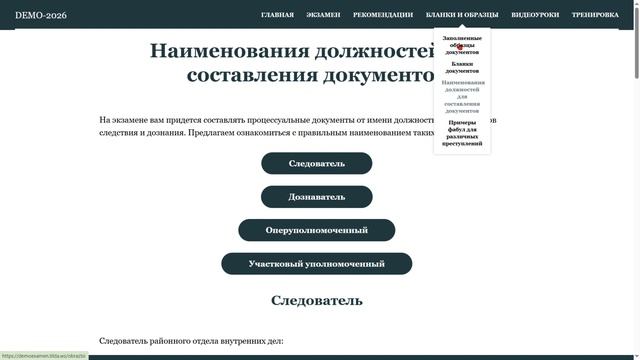The height and width of the screenshot is (360, 640).
Task: Click text Следователь районного отдела внутренних дел
Action: click(x=191, y=341)
